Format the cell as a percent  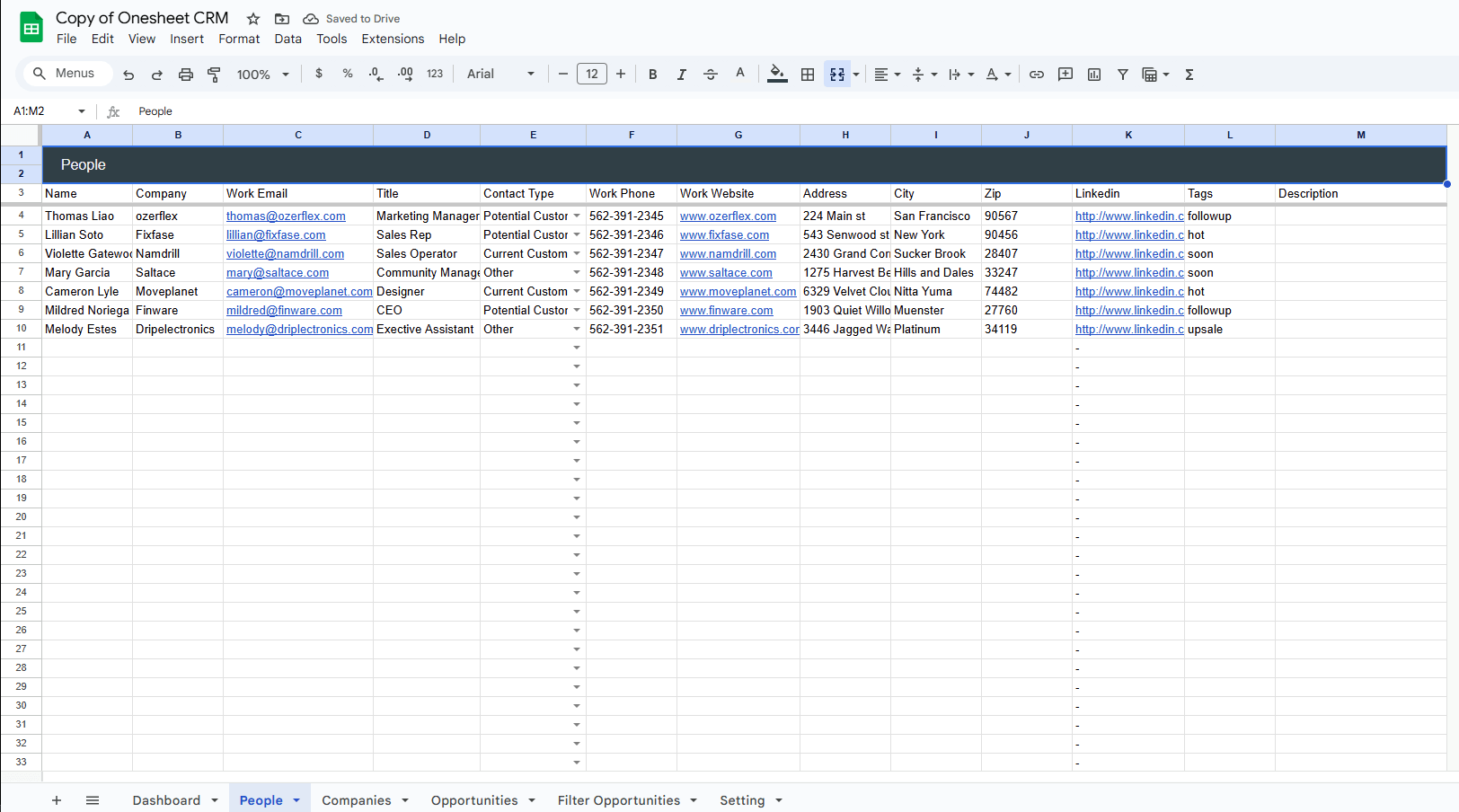tap(348, 74)
